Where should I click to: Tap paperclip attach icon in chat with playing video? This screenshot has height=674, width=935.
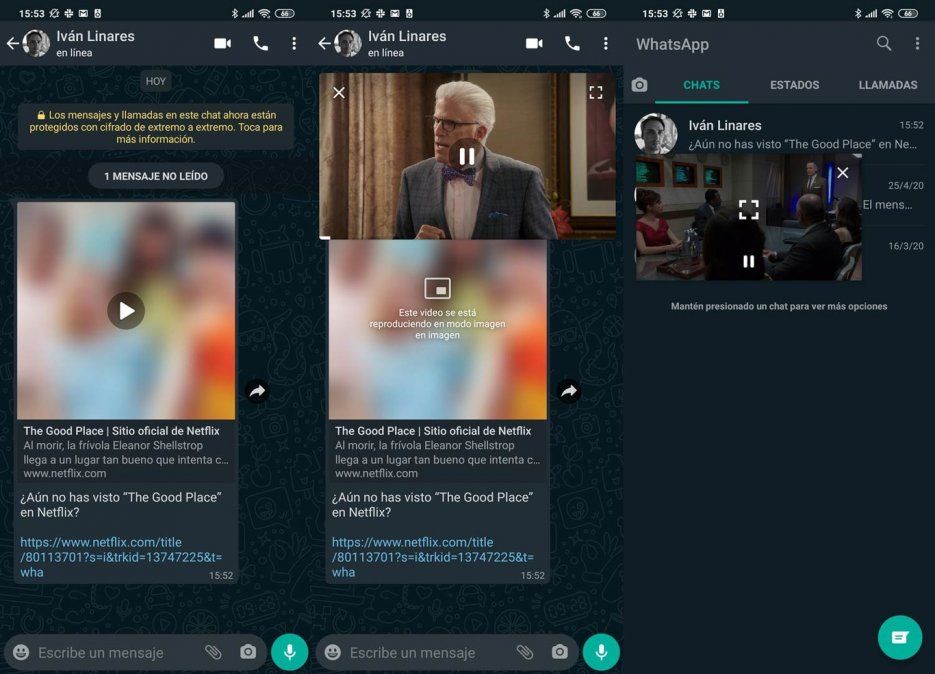[x=525, y=652]
